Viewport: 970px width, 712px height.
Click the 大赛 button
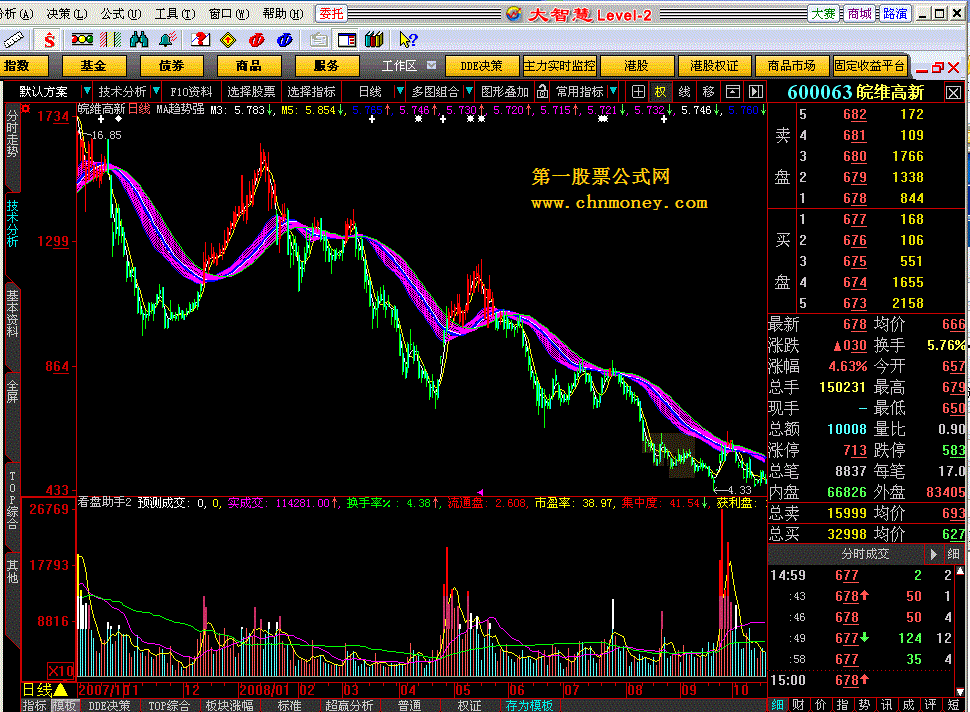pyautogui.click(x=823, y=14)
